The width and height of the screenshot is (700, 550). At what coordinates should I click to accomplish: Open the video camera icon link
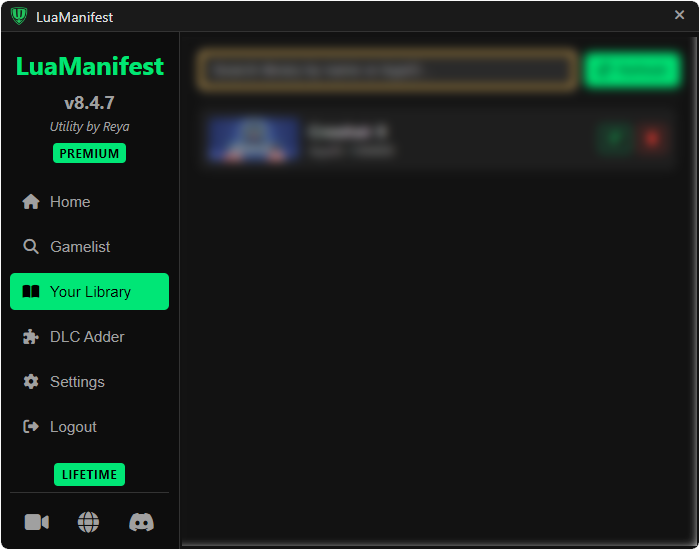37,522
